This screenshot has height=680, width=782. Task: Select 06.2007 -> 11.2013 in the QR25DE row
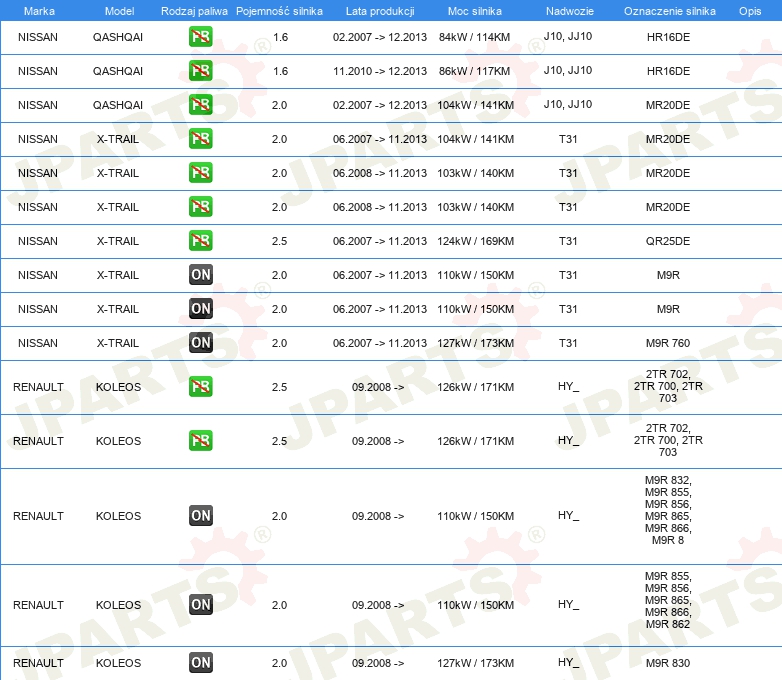click(x=380, y=241)
